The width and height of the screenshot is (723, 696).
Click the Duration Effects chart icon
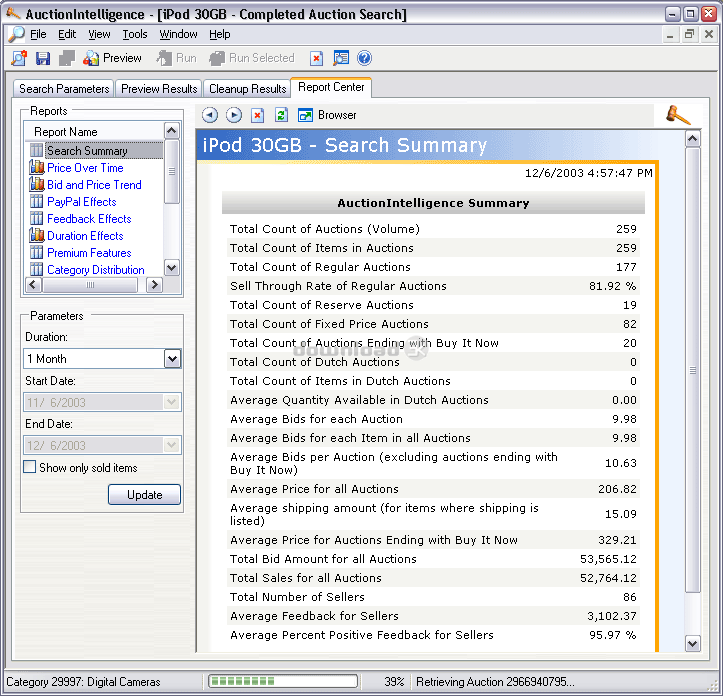[36, 236]
